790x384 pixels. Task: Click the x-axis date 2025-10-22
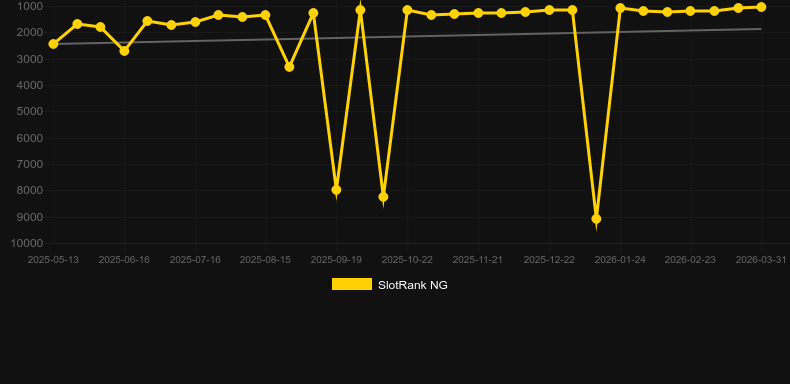point(407,260)
